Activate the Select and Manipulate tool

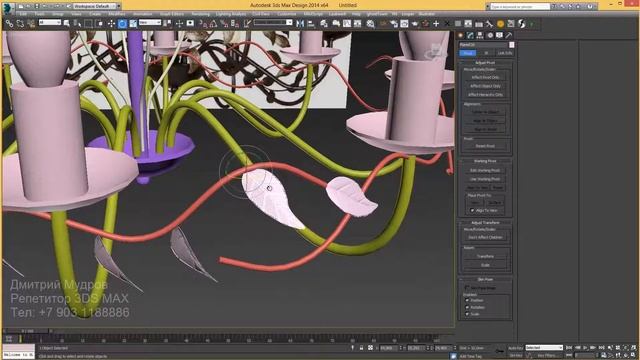pos(179,24)
